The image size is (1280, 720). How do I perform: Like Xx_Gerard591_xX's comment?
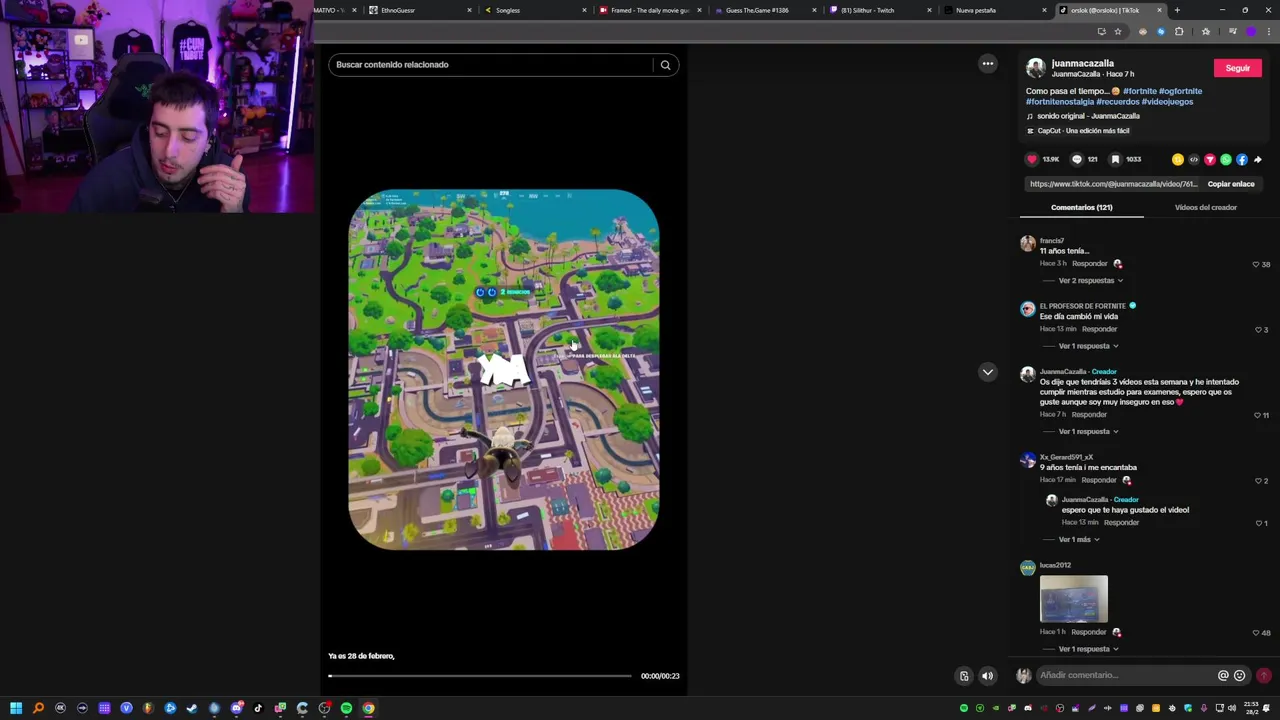(x=1258, y=481)
